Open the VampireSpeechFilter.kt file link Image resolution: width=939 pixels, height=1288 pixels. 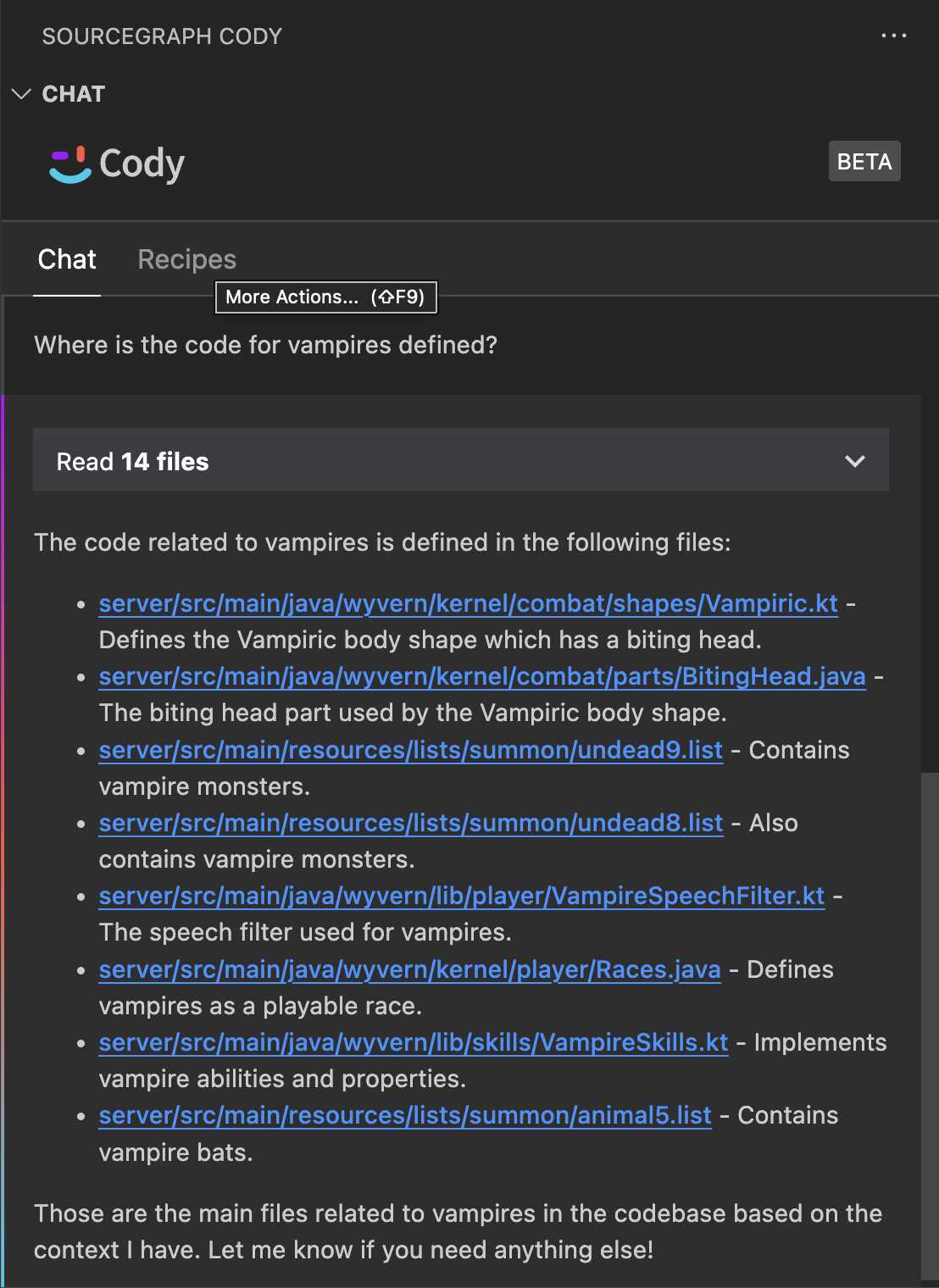pos(462,896)
